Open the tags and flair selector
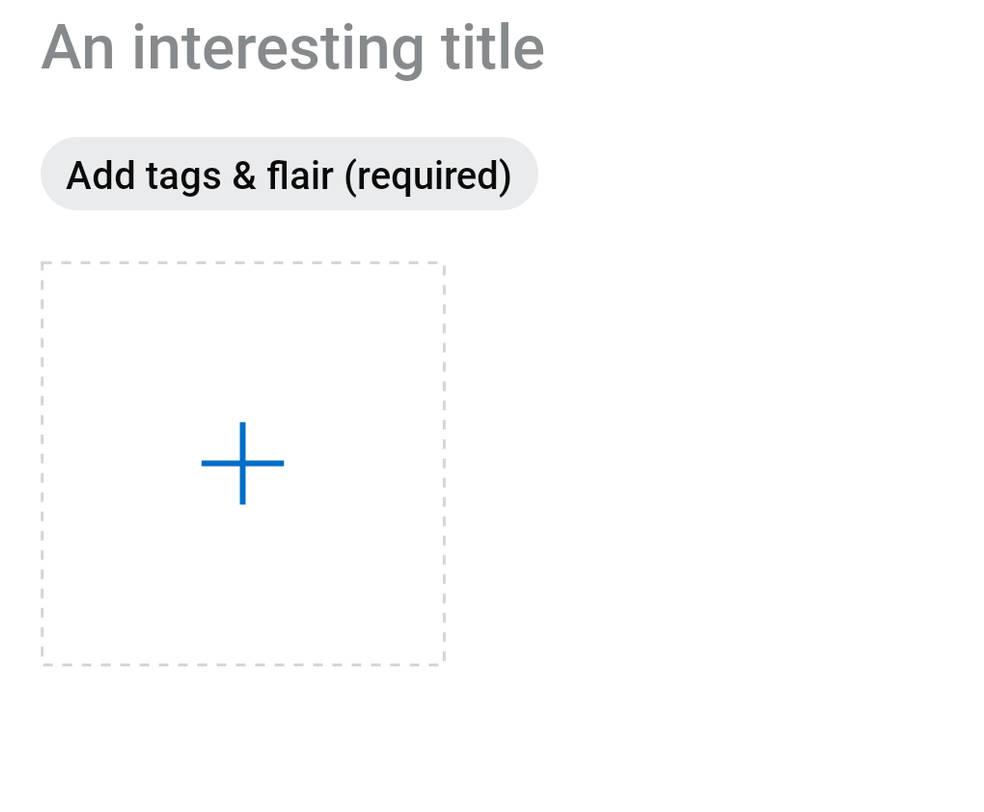 pos(289,174)
